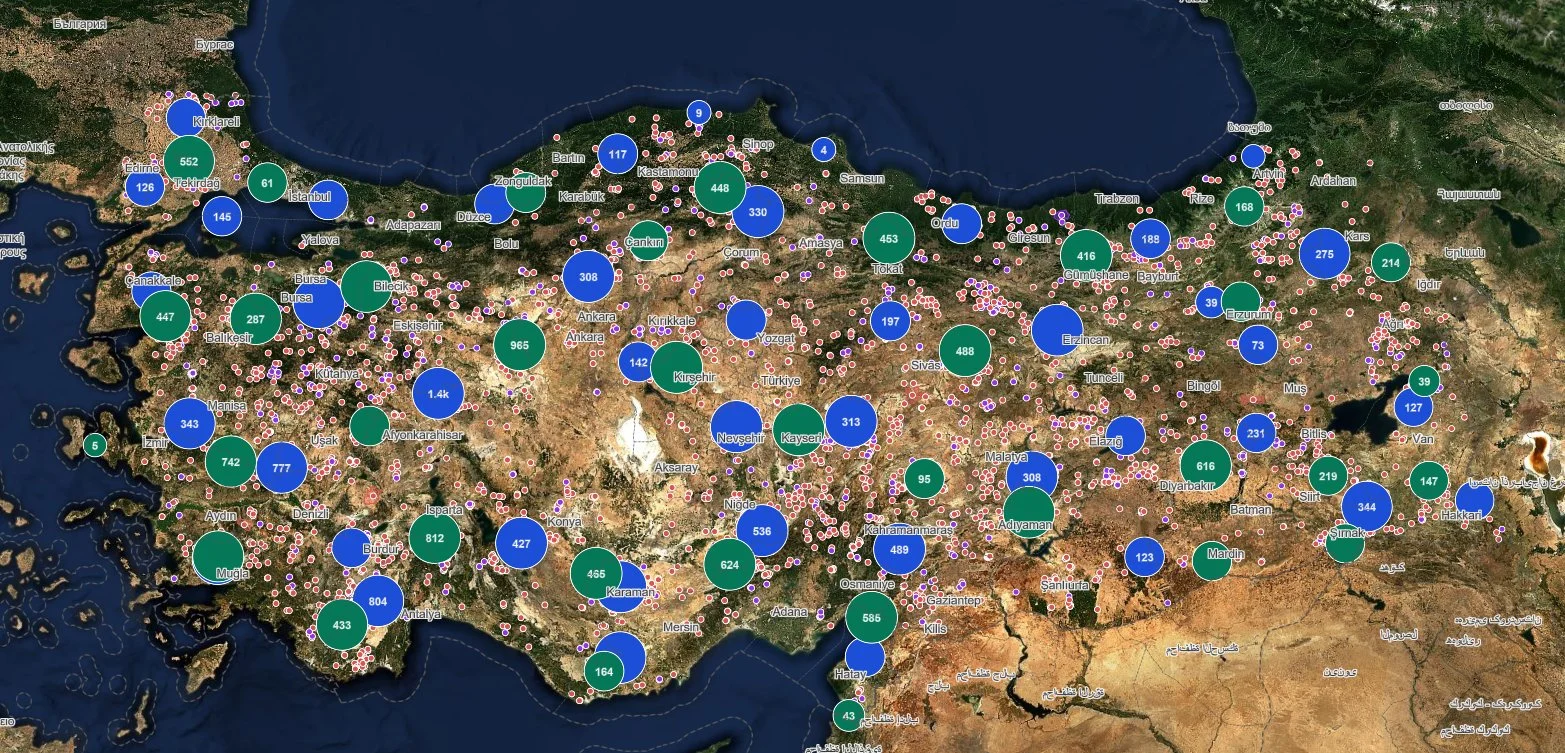Image resolution: width=1565 pixels, height=753 pixels.
Task: Expand the green 552 cluster near Edirne
Action: click(x=189, y=160)
